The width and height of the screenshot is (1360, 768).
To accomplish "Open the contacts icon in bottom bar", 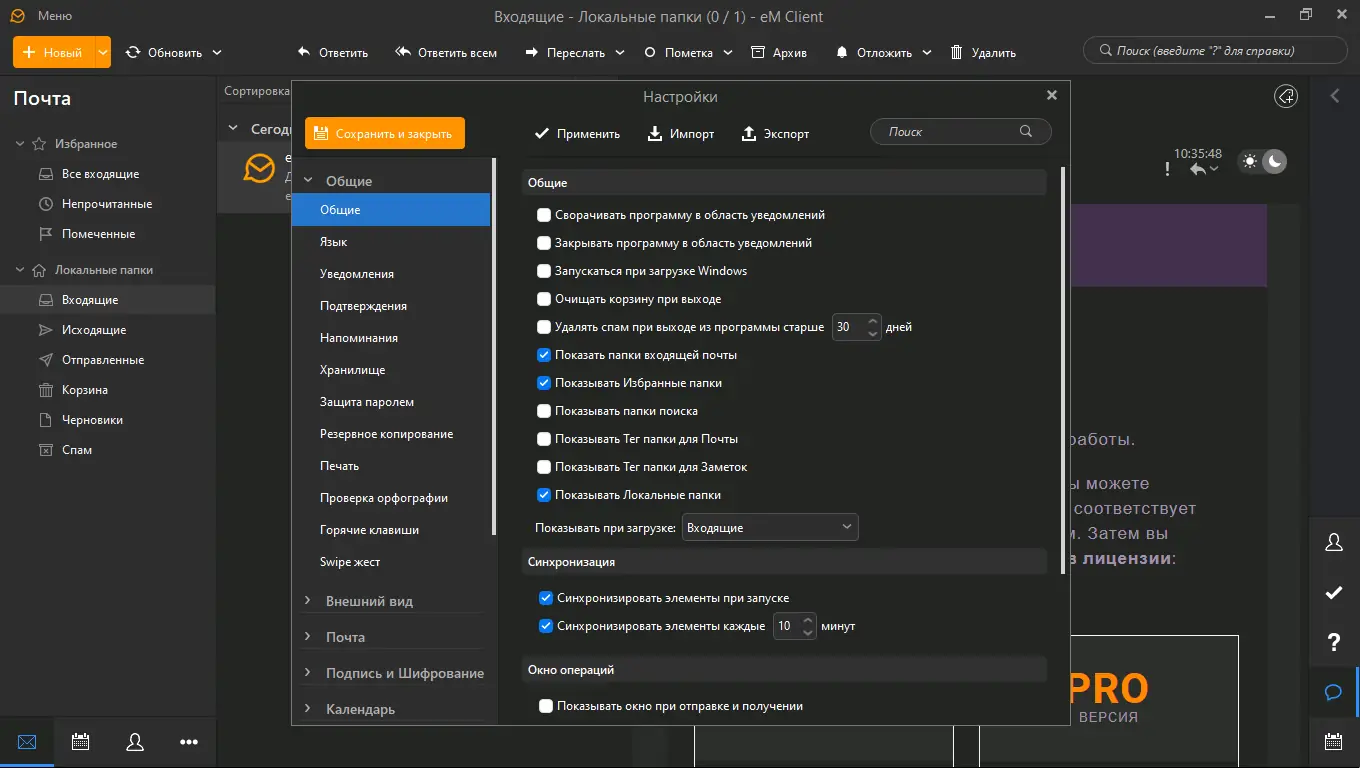I will tap(135, 742).
